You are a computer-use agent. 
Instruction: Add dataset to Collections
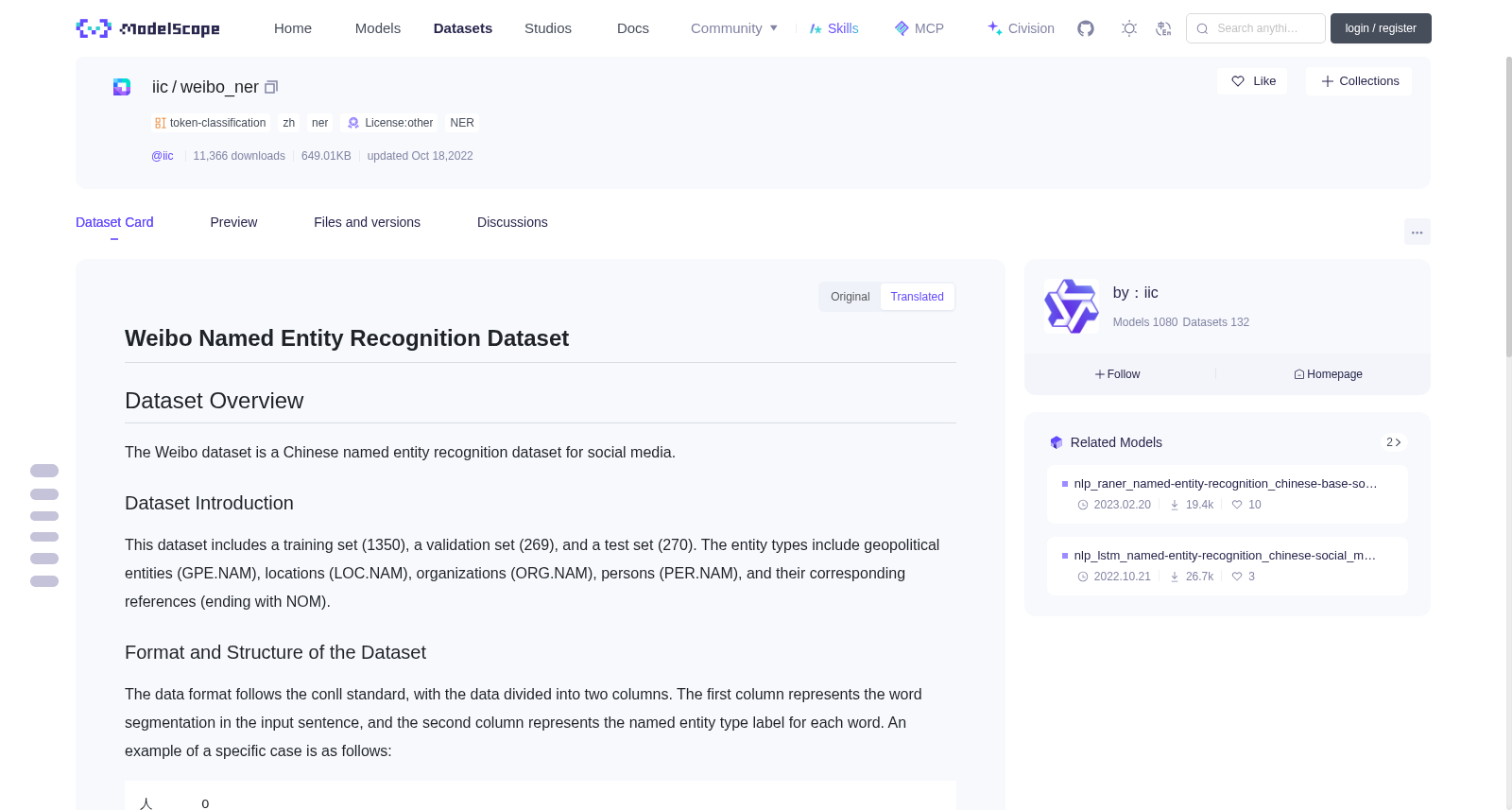click(x=1359, y=81)
